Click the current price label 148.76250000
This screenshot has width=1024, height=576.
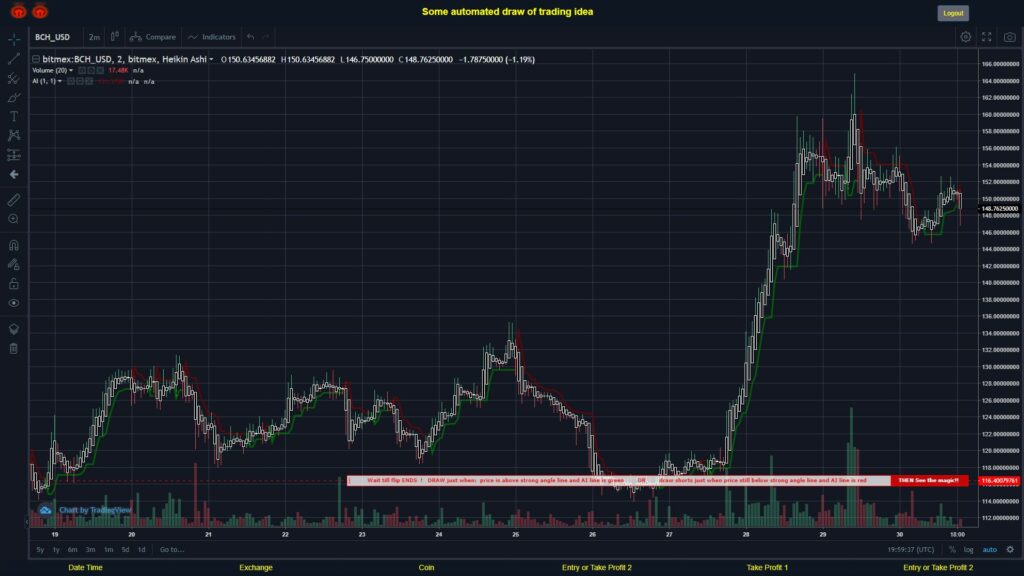point(999,209)
